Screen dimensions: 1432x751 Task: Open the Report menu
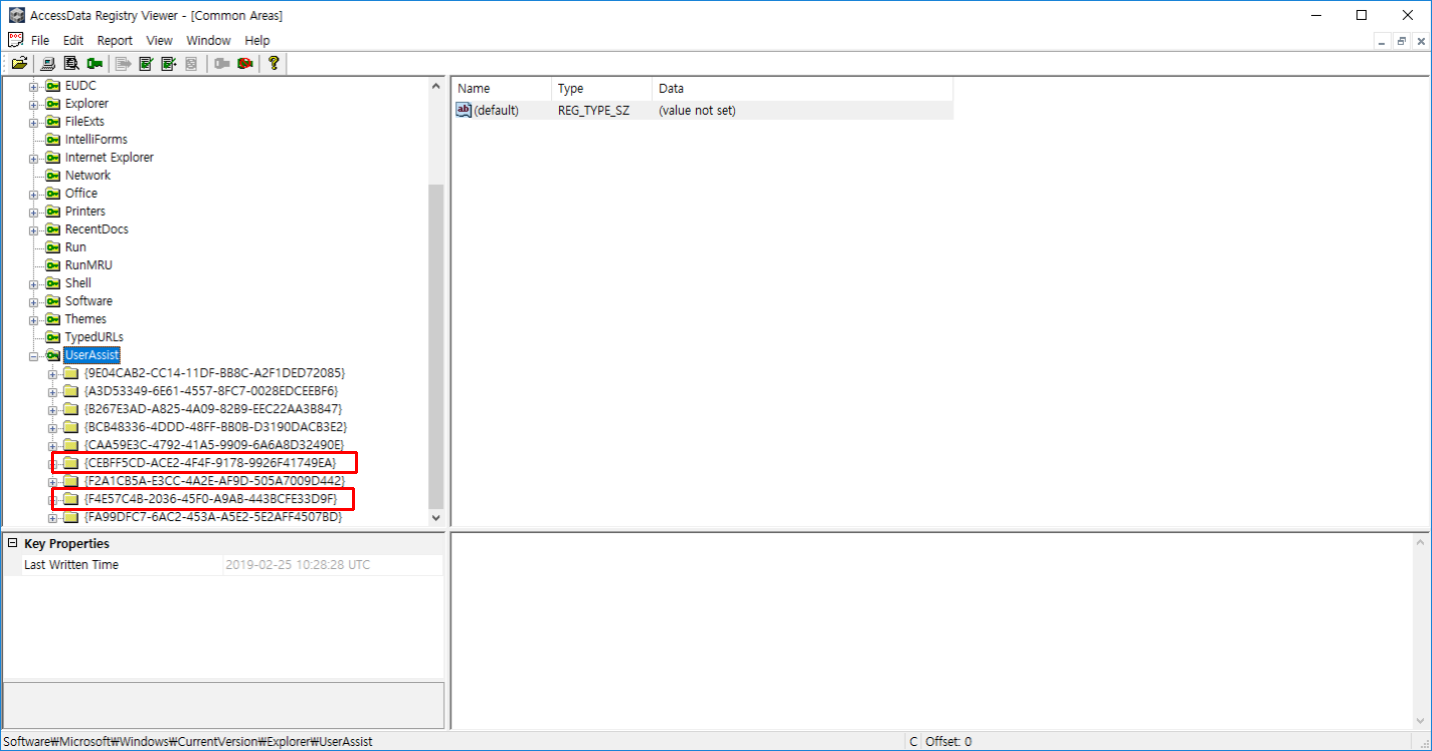pyautogui.click(x=115, y=40)
